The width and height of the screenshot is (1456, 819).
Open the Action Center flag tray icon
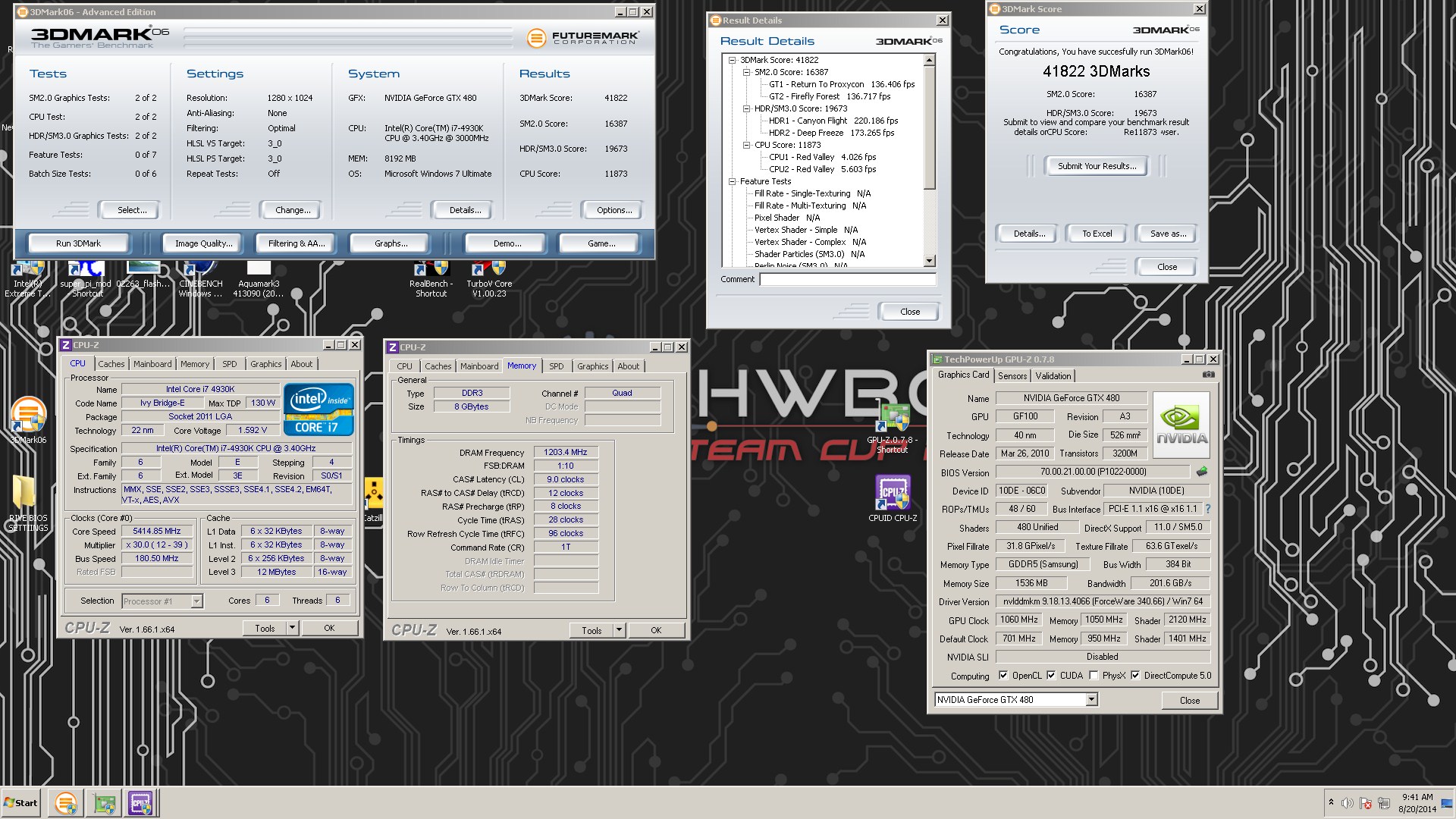[x=1366, y=803]
